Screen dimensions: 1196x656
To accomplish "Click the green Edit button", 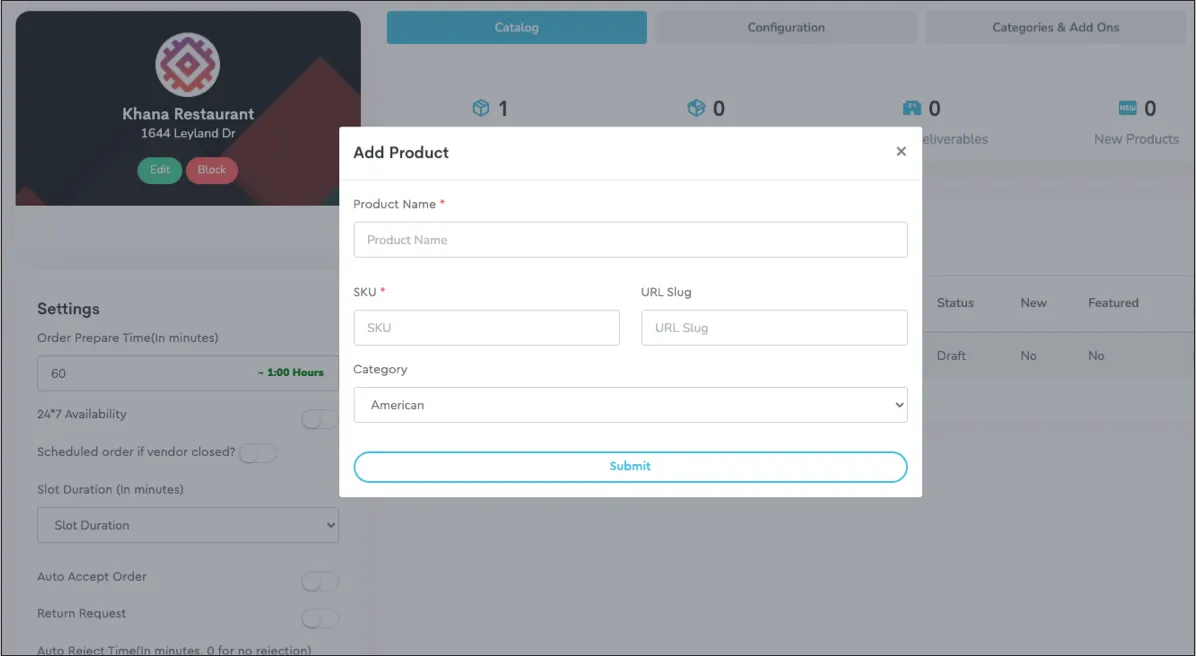I will point(160,170).
